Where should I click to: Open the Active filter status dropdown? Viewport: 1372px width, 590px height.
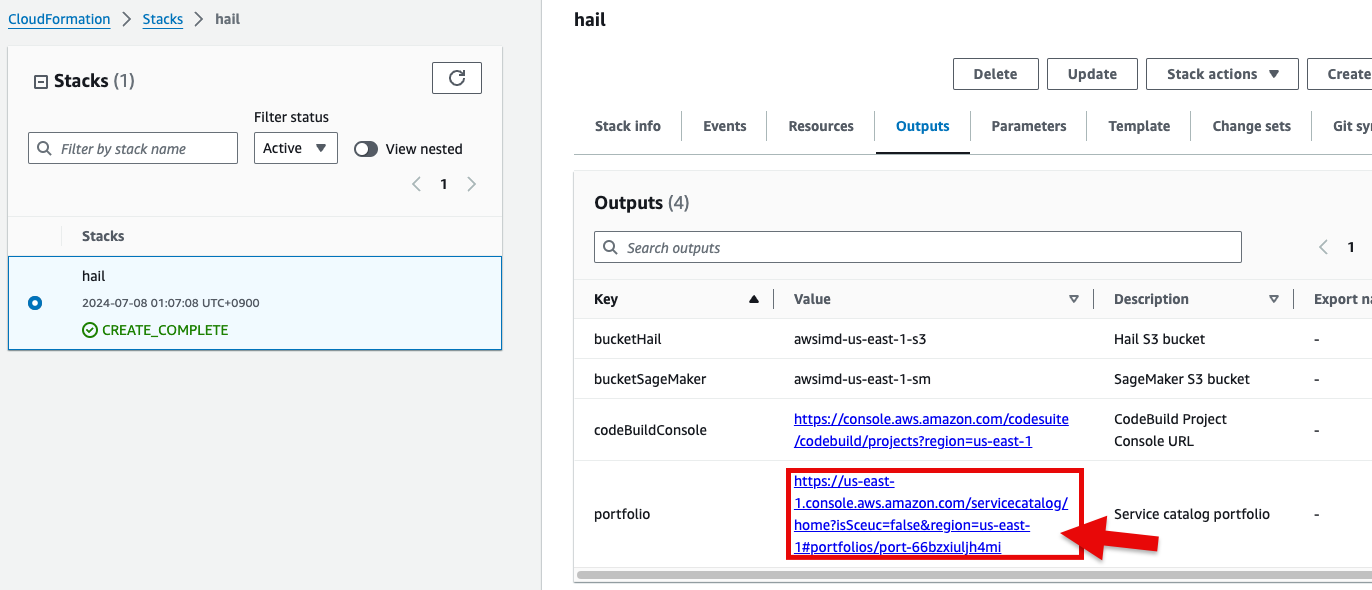point(296,148)
